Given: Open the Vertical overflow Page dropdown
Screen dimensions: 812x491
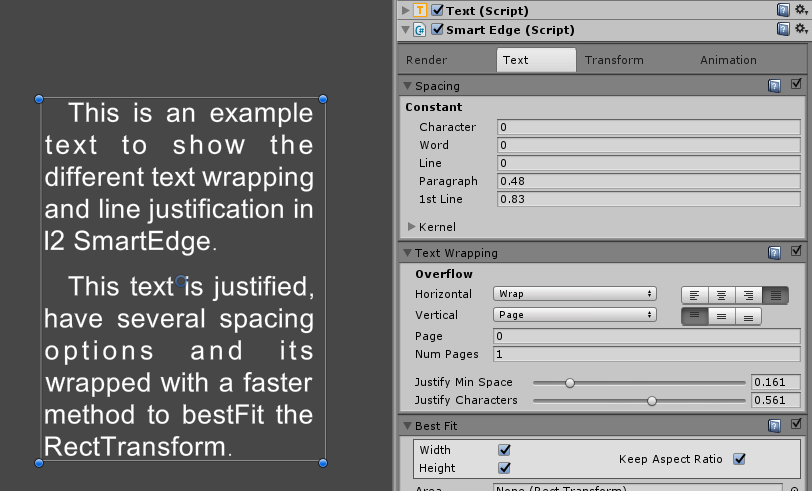Looking at the screenshot, I should tap(574, 314).
